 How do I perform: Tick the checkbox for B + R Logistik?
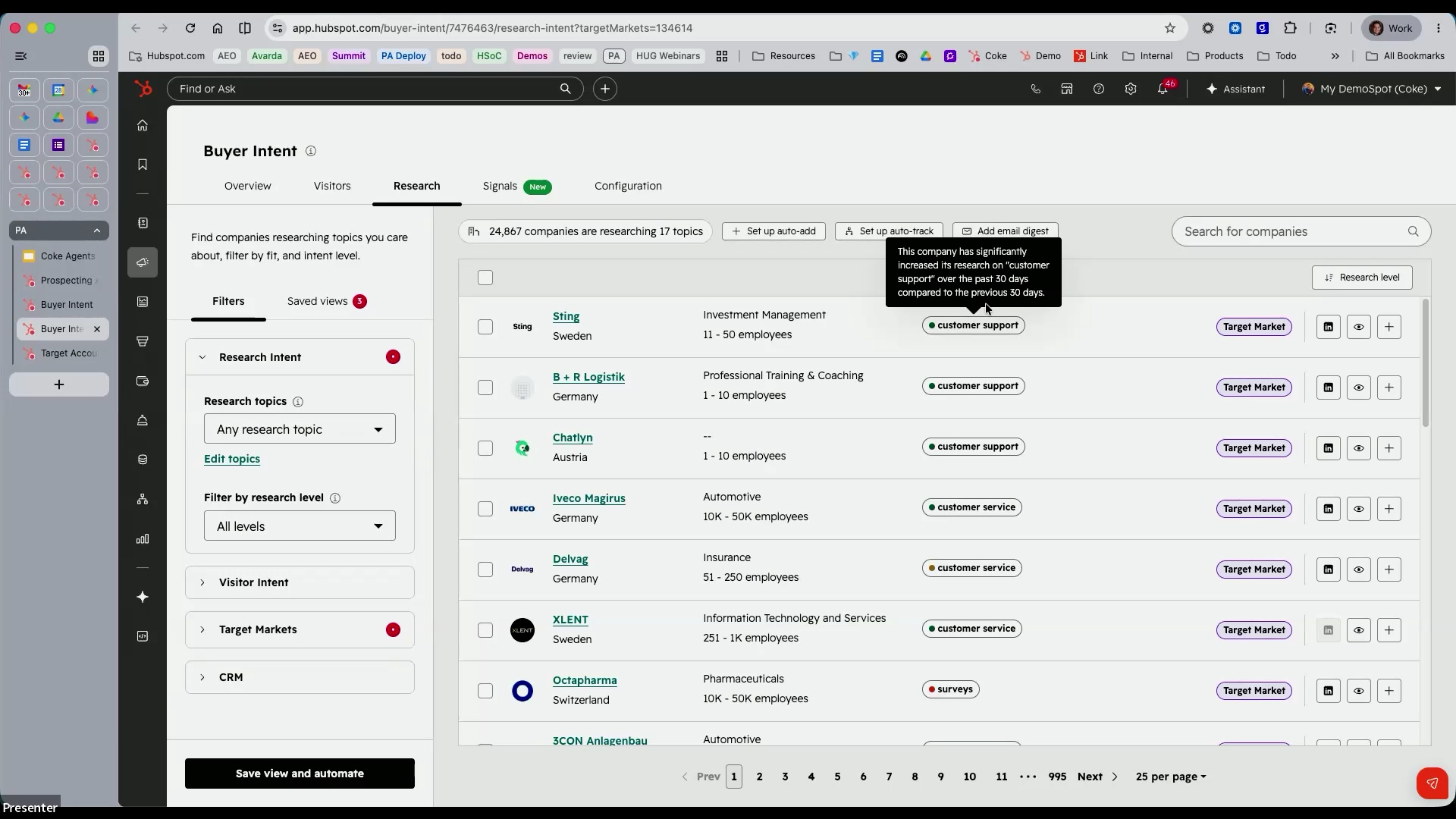485,388
